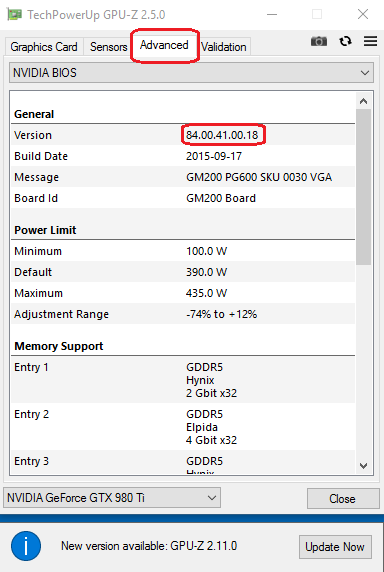Open the Sensors tab
This screenshot has height=572, width=384.
click(x=108, y=47)
